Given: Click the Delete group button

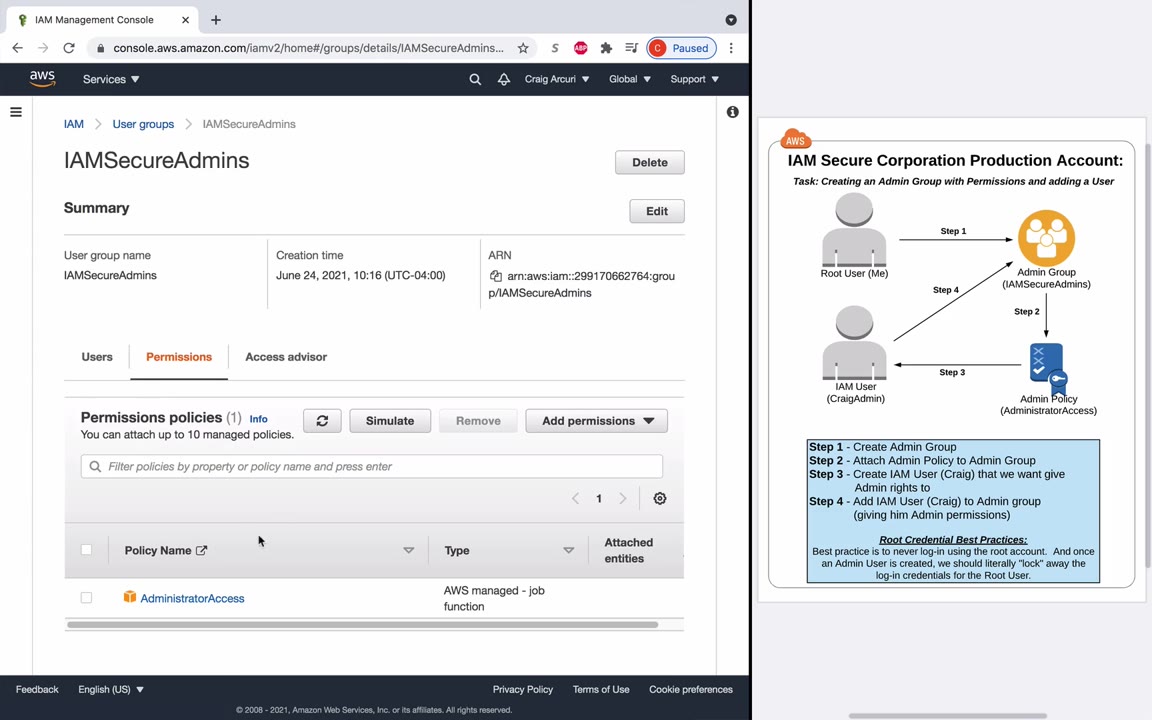Looking at the screenshot, I should (649, 162).
